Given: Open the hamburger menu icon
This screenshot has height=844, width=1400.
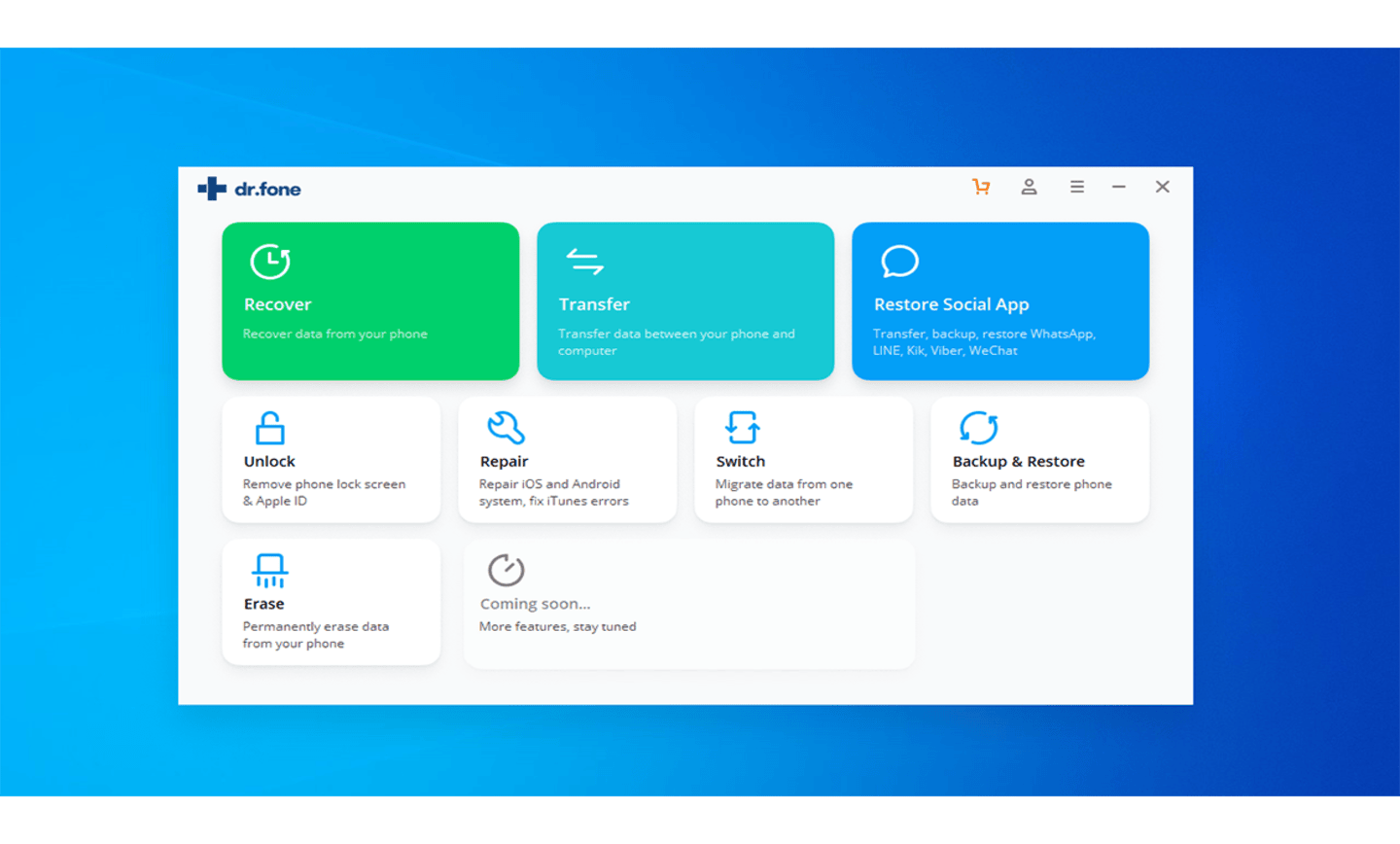Looking at the screenshot, I should click(x=1076, y=187).
